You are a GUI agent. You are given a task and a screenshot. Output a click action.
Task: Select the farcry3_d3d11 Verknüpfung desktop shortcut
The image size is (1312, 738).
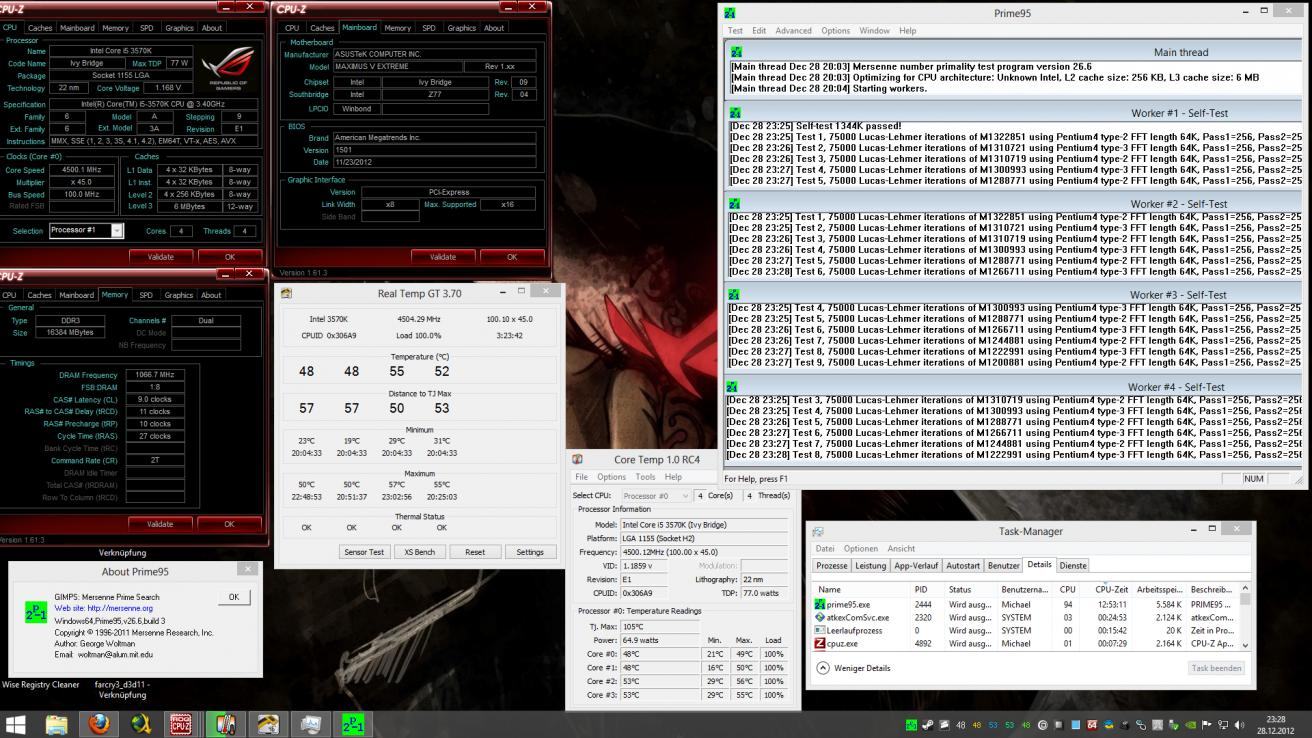pos(121,690)
